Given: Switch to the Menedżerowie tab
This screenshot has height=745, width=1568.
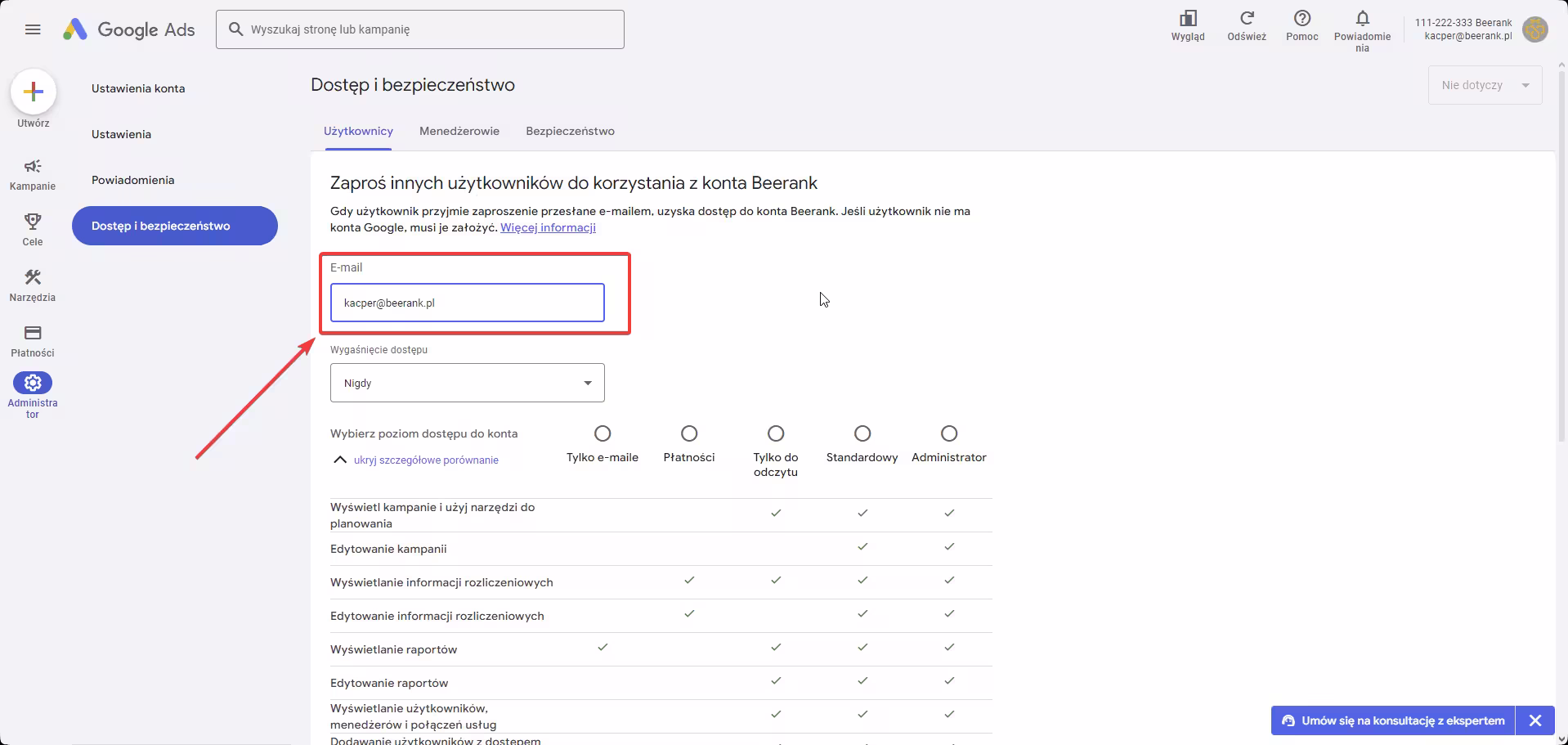Looking at the screenshot, I should (459, 131).
